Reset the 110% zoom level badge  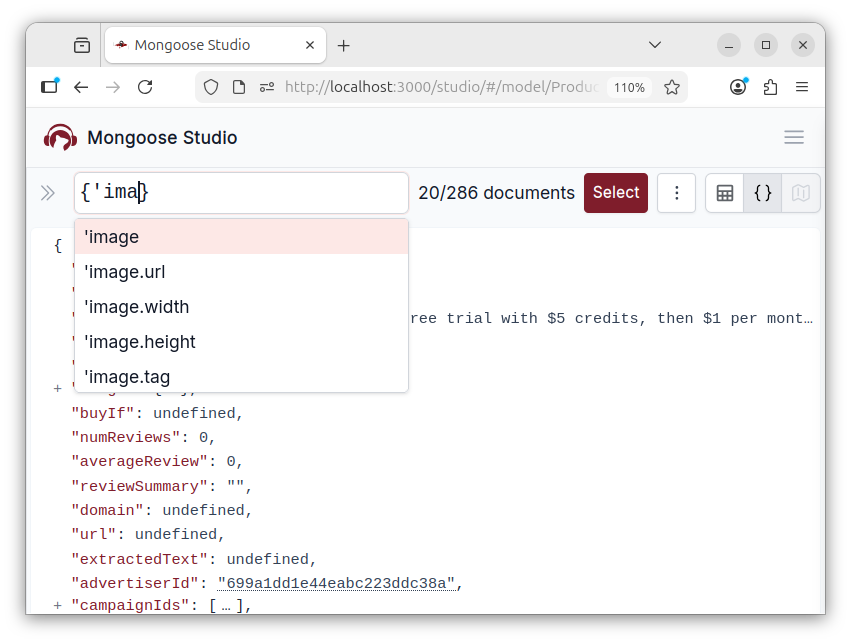click(x=629, y=87)
